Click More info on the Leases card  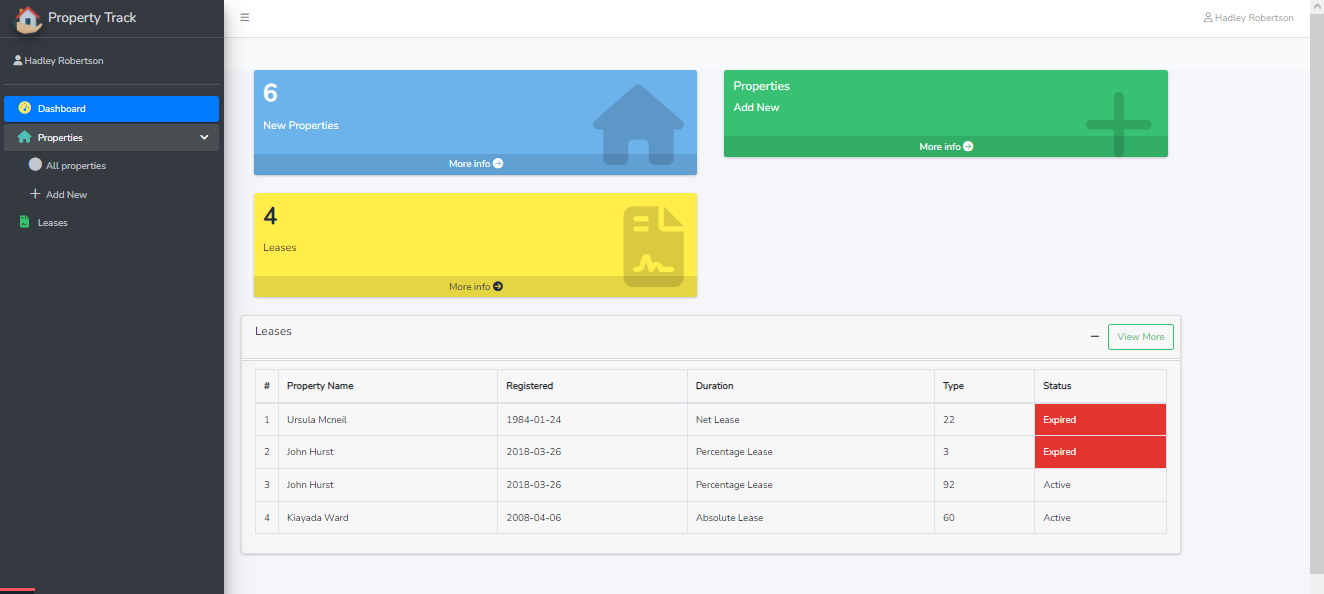tap(475, 286)
